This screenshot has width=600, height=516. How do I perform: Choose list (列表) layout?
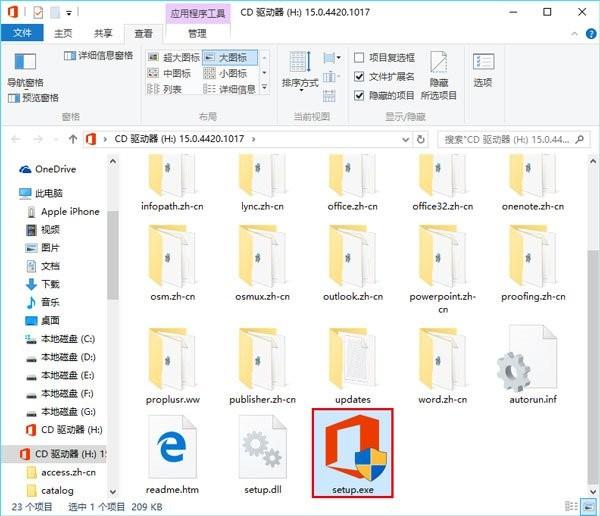[165, 90]
